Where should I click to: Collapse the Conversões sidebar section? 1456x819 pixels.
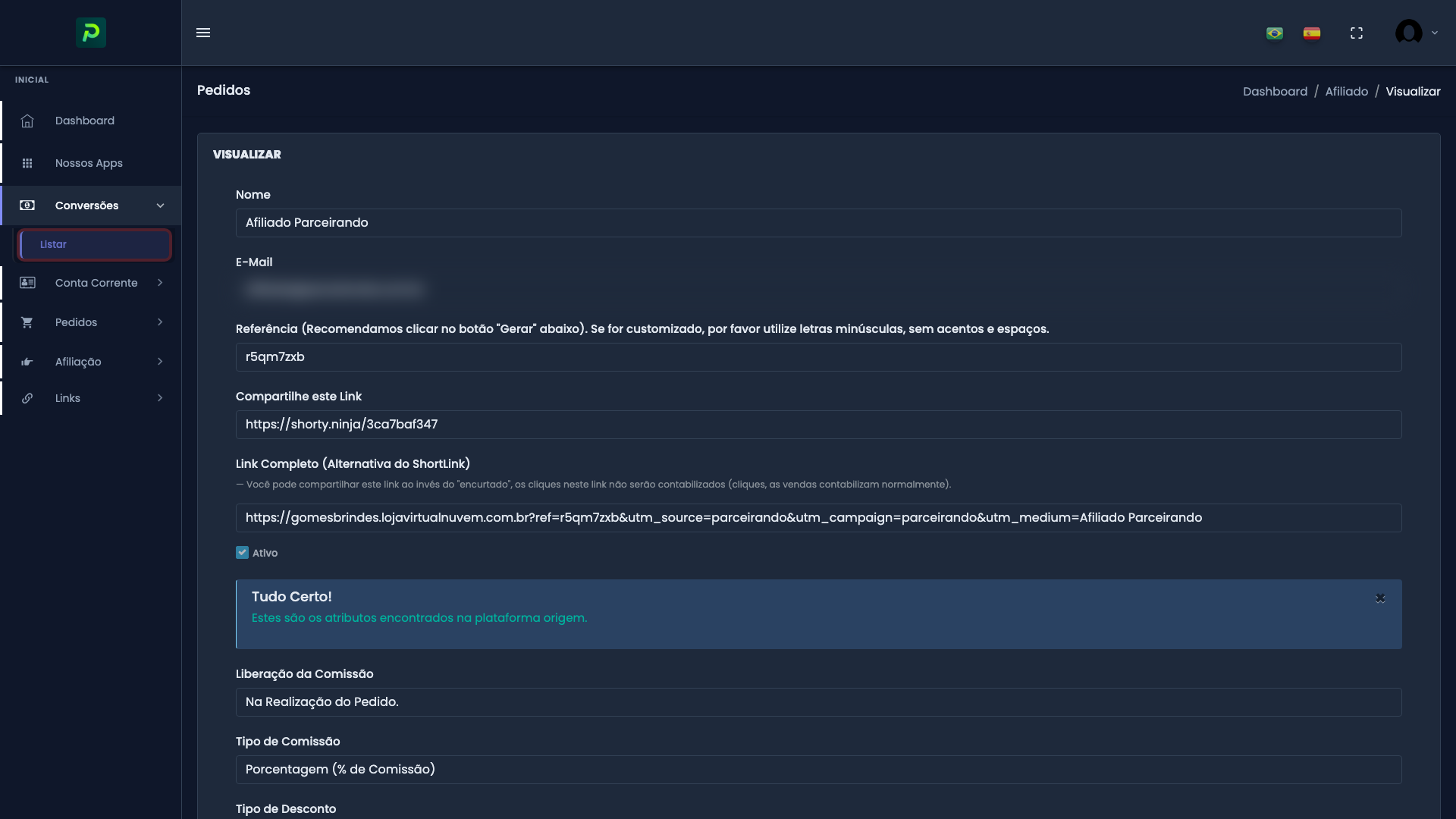(x=160, y=206)
